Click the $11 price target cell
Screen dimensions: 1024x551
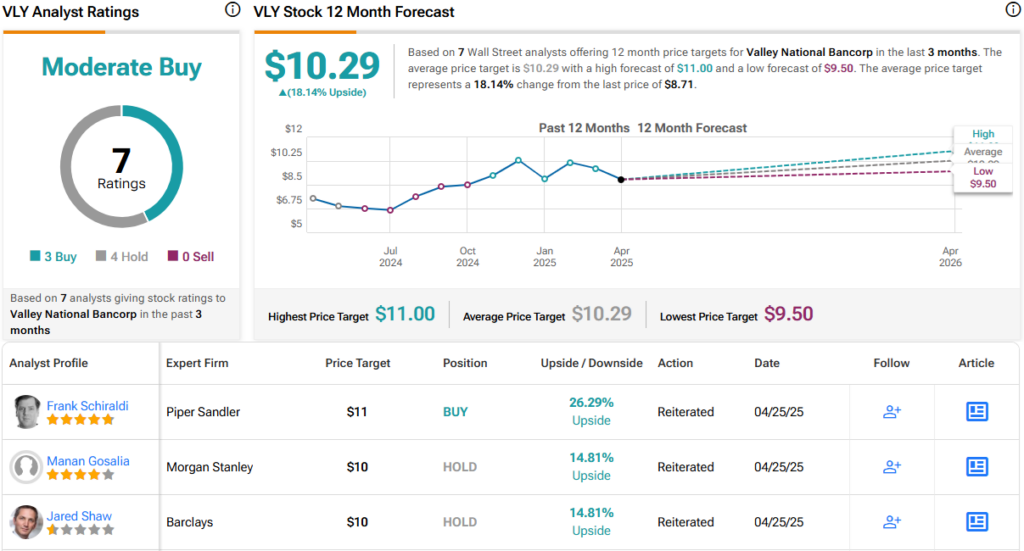pos(357,412)
